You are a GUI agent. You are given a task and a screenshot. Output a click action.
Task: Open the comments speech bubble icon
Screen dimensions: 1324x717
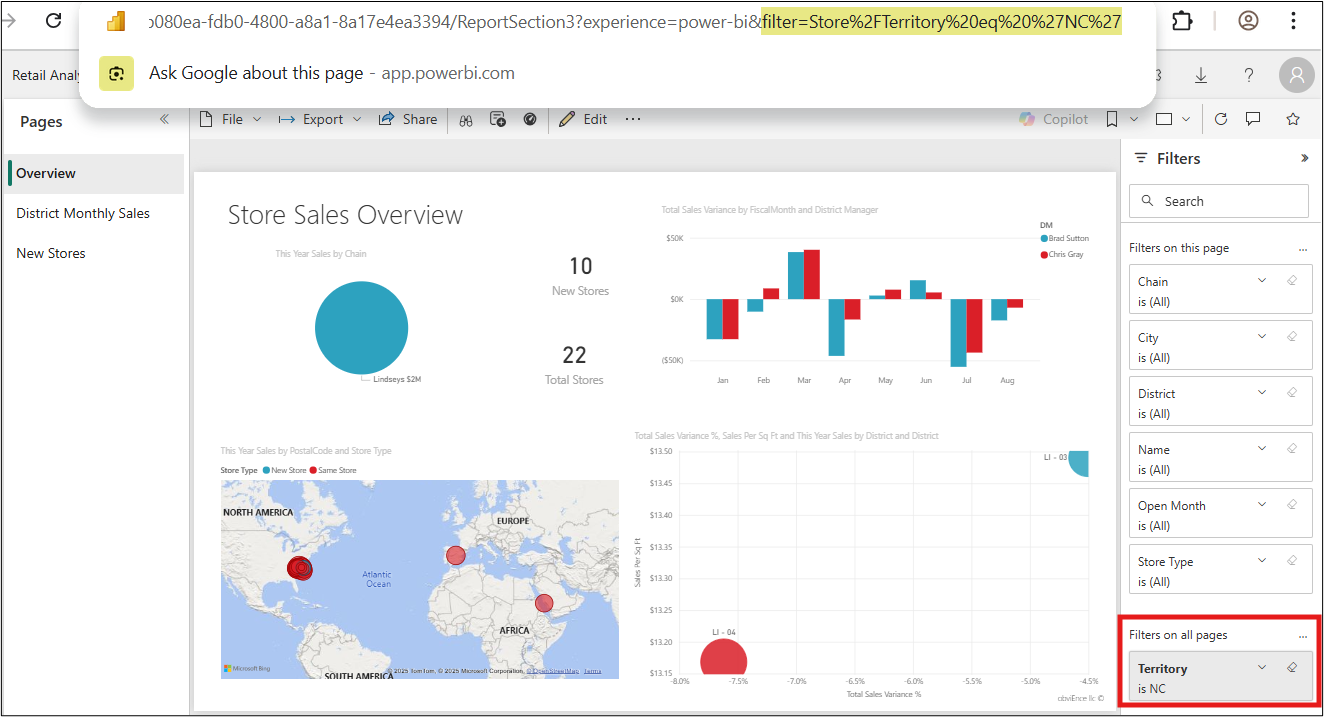tap(1252, 119)
